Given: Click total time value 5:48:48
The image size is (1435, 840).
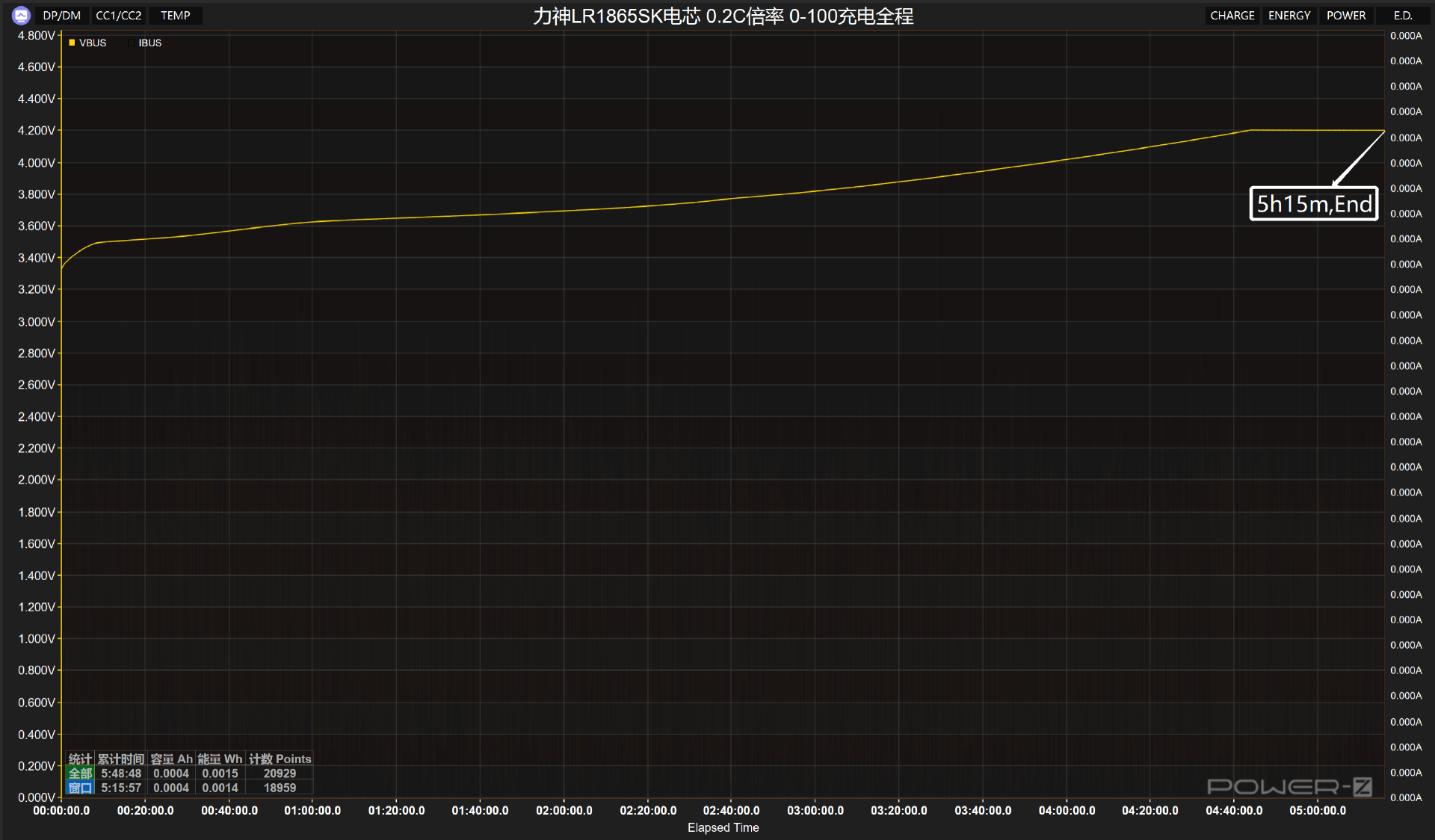Looking at the screenshot, I should tap(121, 773).
